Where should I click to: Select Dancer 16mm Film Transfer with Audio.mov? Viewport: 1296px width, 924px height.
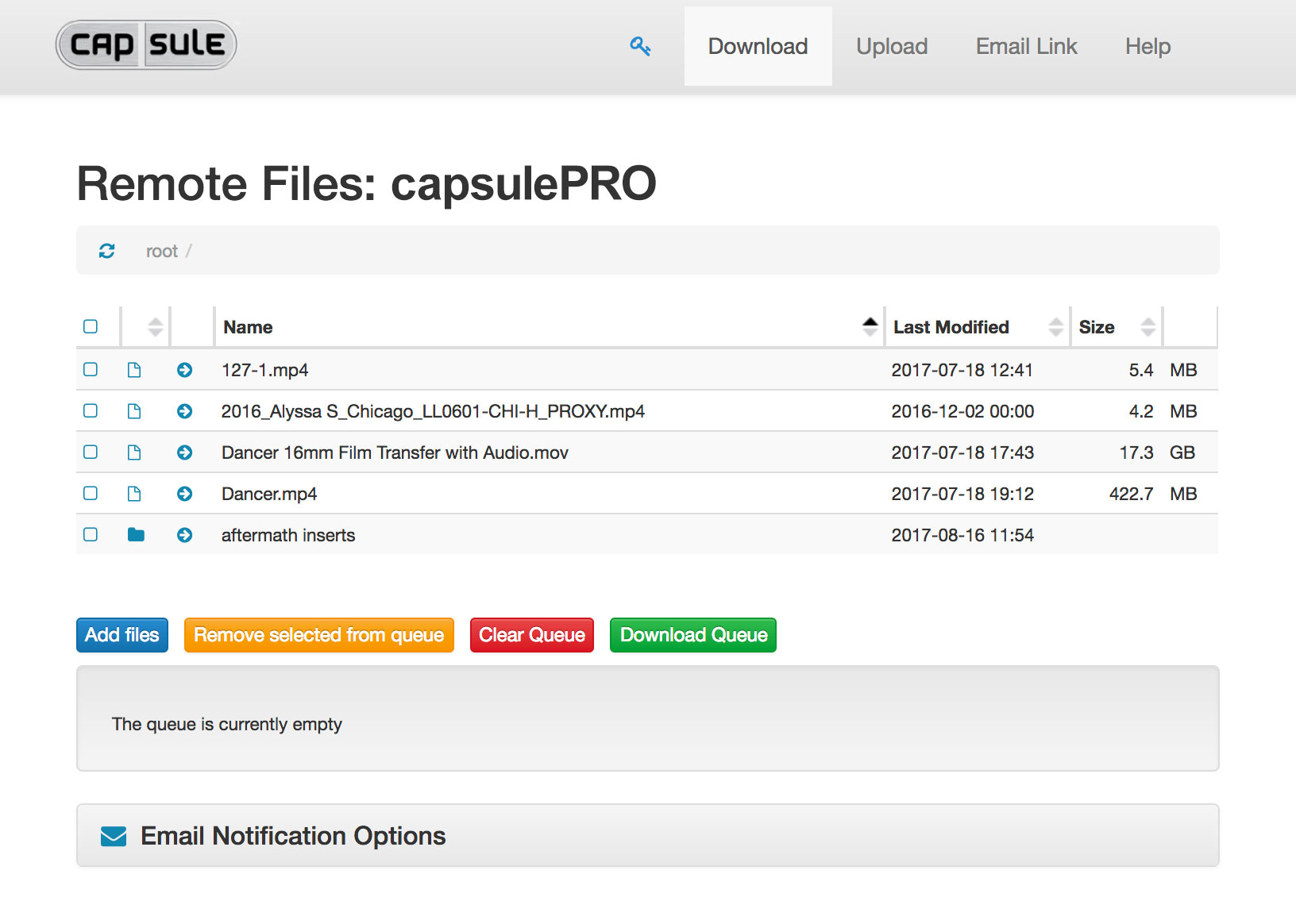point(395,452)
